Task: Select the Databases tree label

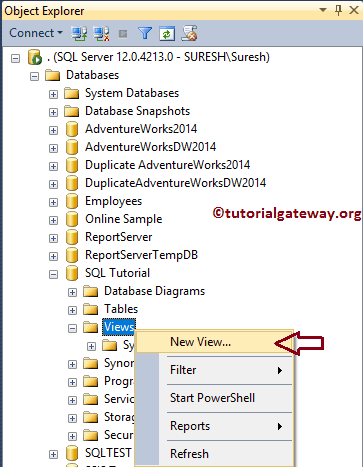Action: click(93, 75)
